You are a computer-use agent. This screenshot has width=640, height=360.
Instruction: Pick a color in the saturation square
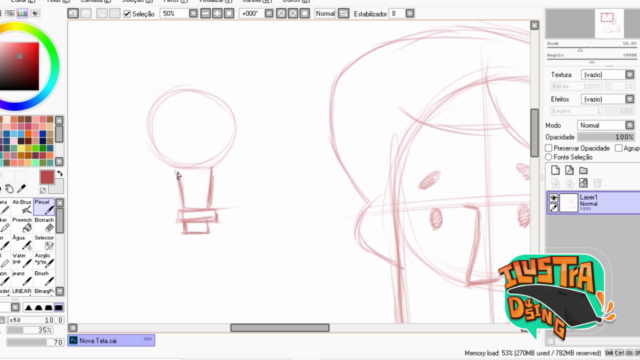tap(20, 66)
